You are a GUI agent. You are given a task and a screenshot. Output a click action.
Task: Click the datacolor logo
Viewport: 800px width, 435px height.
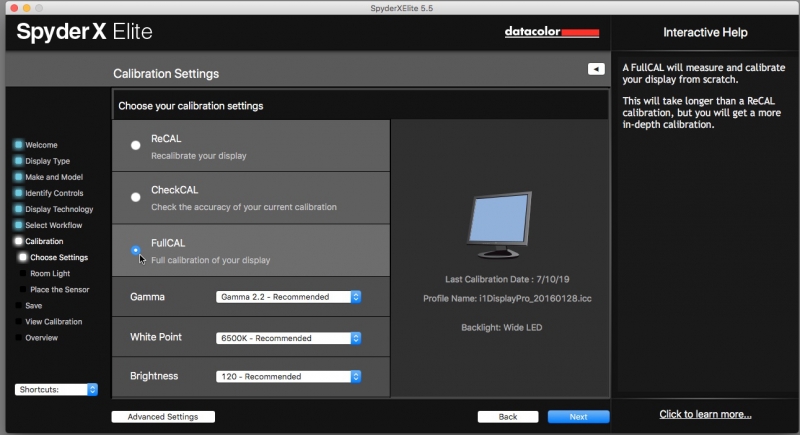552,32
